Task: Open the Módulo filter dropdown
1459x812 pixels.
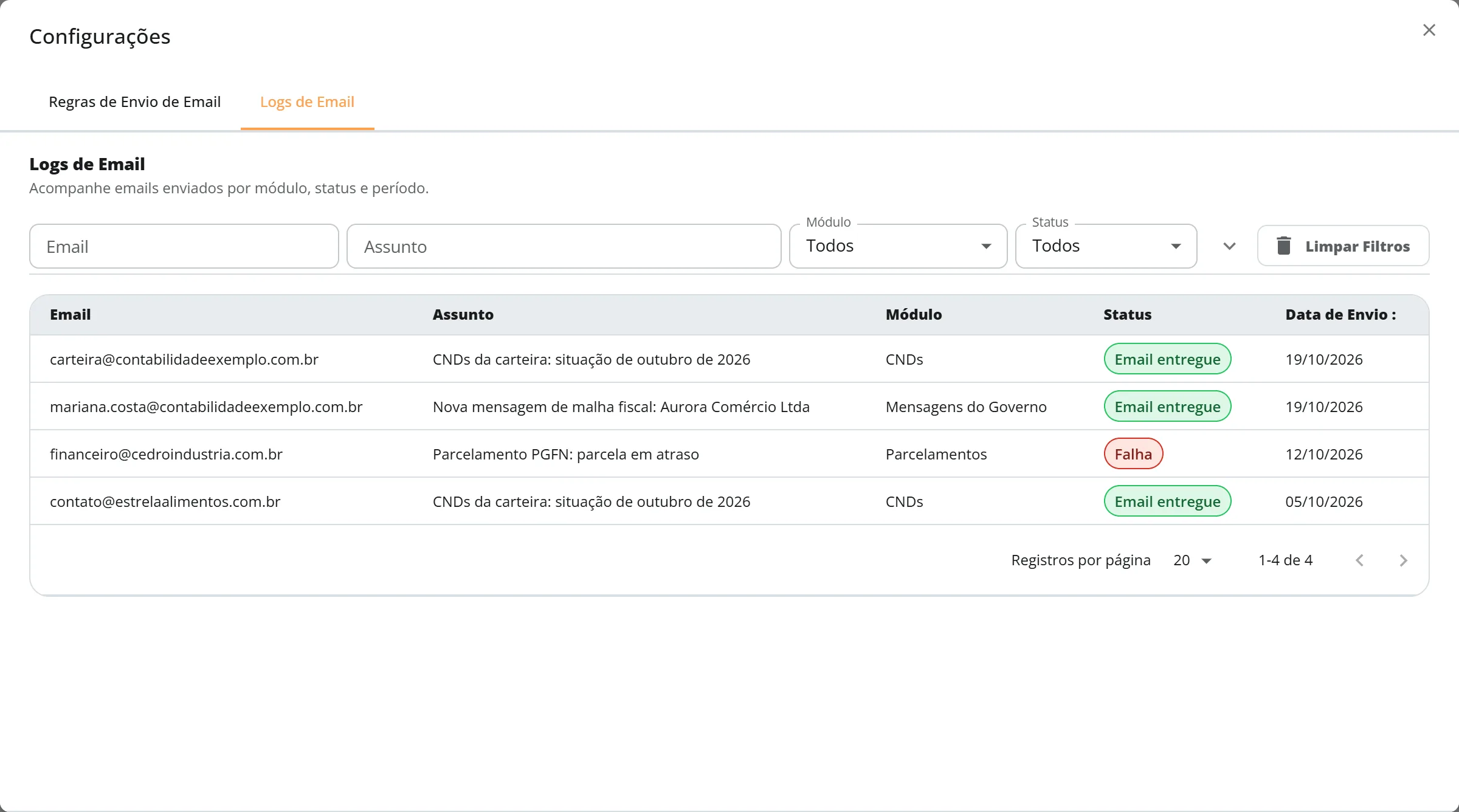Action: 898,246
